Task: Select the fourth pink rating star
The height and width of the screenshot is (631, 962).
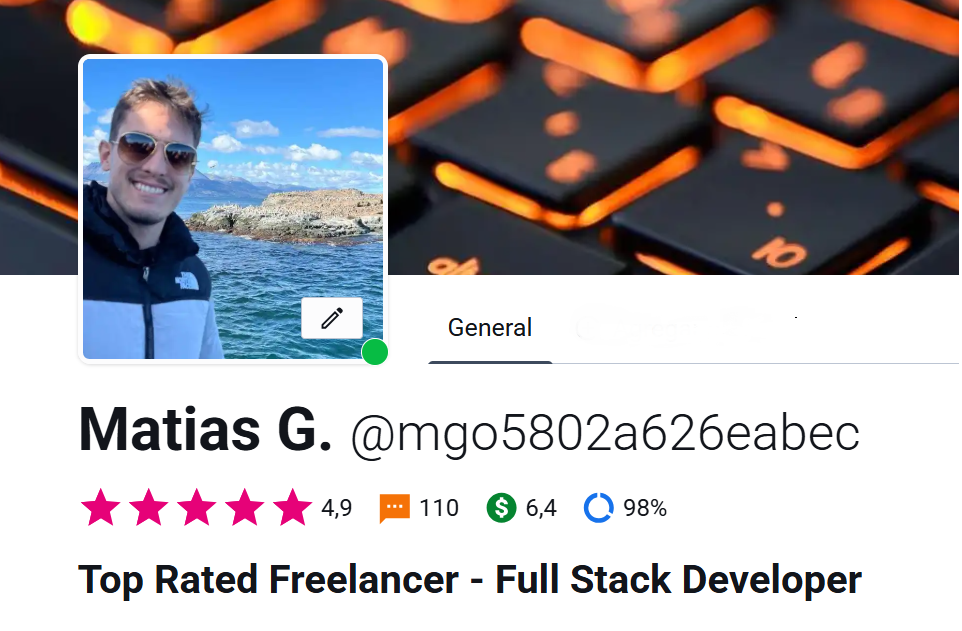Action: [244, 507]
